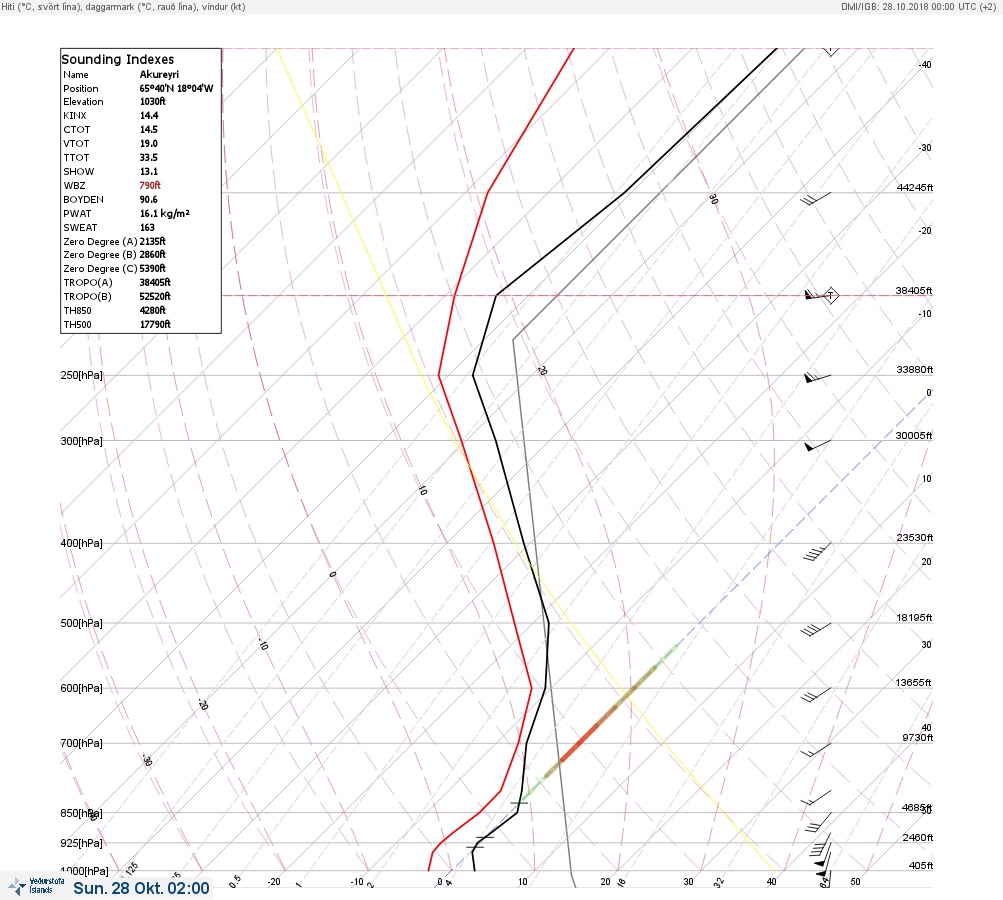
Task: Click the SWEAT value '163'
Action: pos(147,227)
